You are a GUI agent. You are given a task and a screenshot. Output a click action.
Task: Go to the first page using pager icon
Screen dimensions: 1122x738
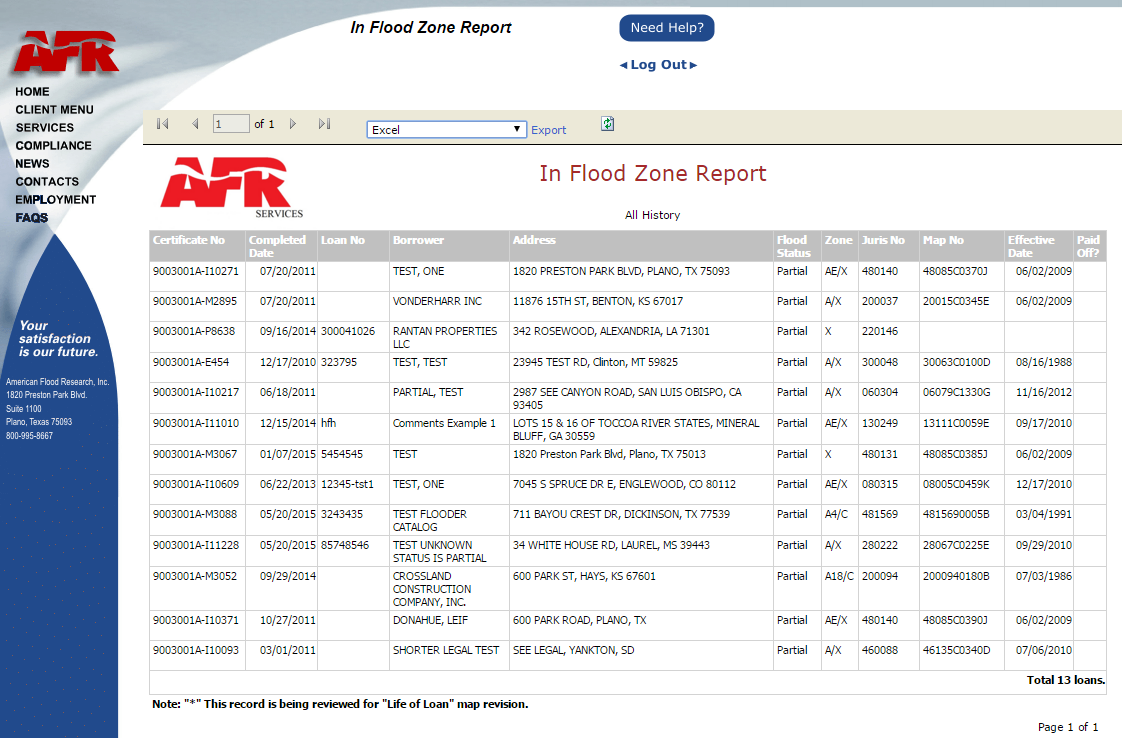point(162,123)
